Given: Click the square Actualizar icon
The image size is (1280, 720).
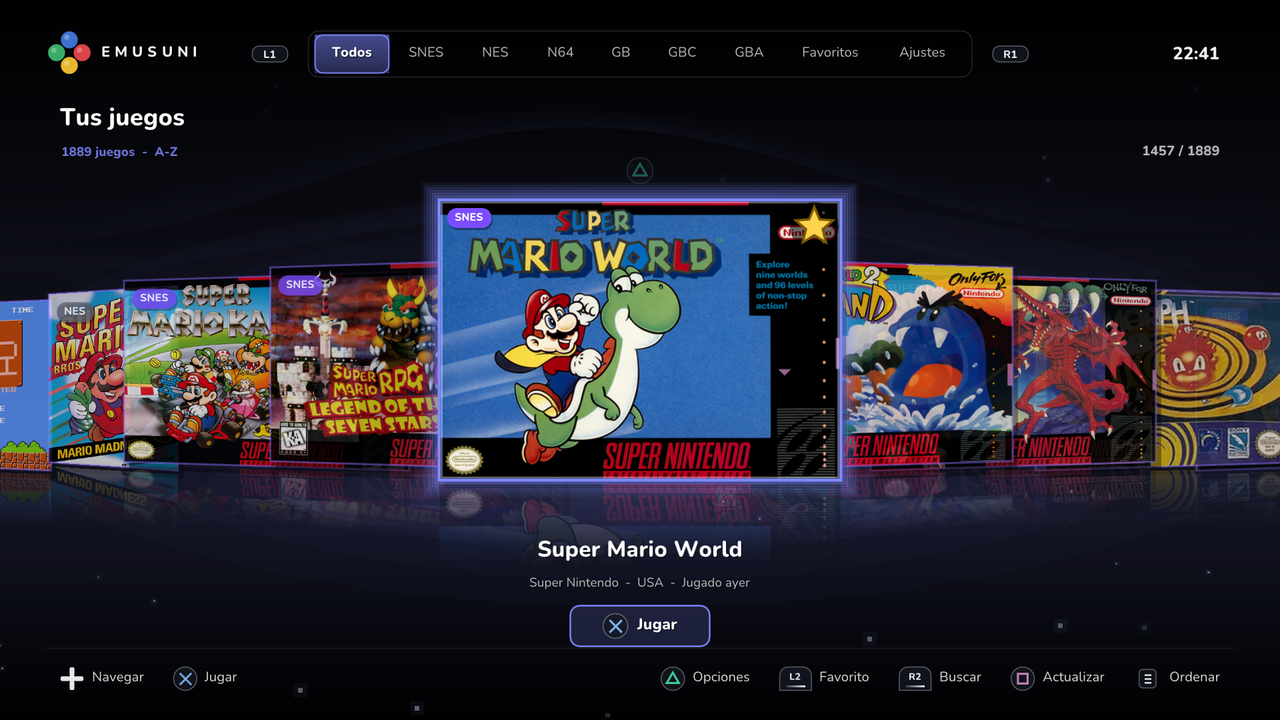Looking at the screenshot, I should click(x=1022, y=678).
